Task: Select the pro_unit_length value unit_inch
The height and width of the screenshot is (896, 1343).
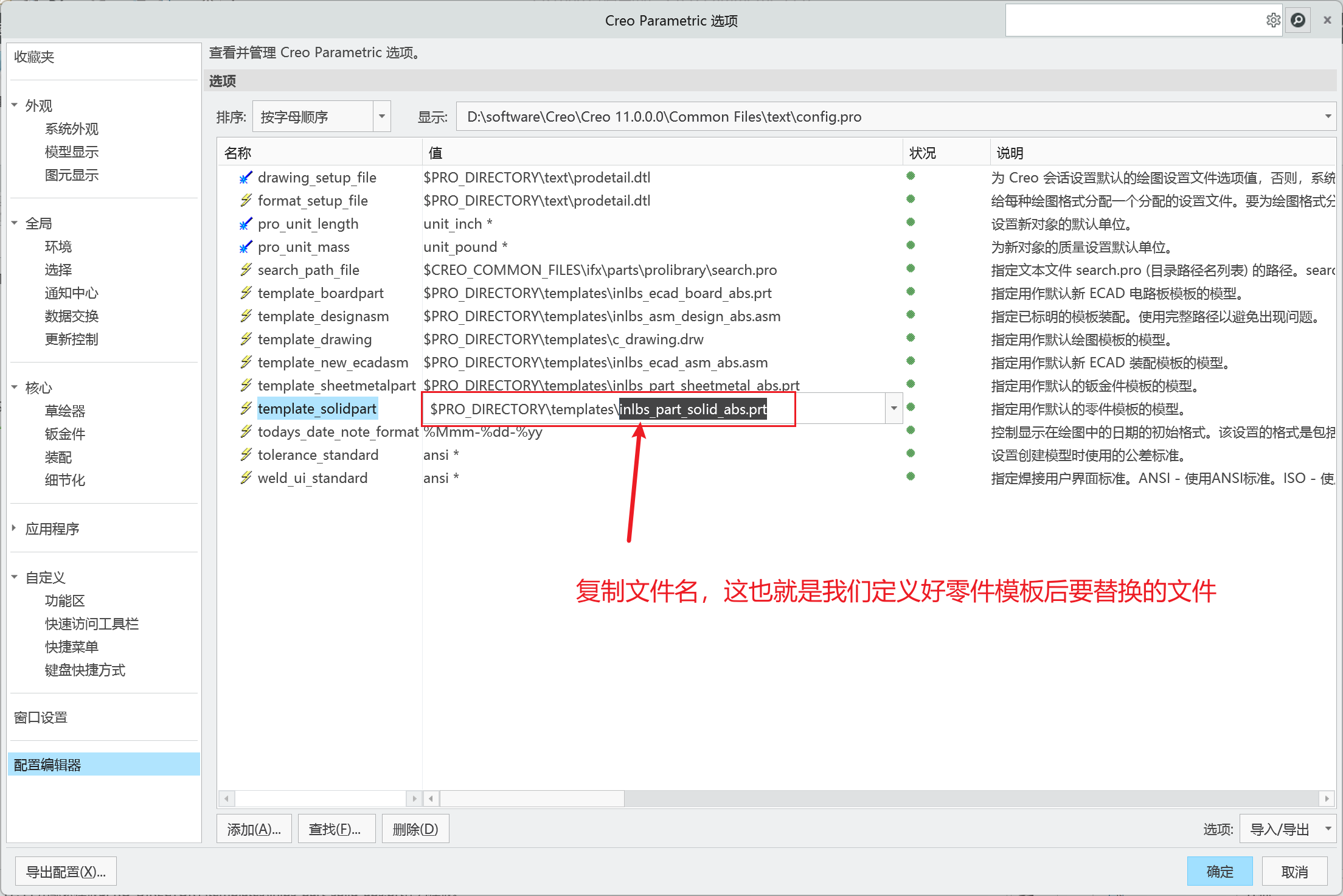Action: coord(457,224)
